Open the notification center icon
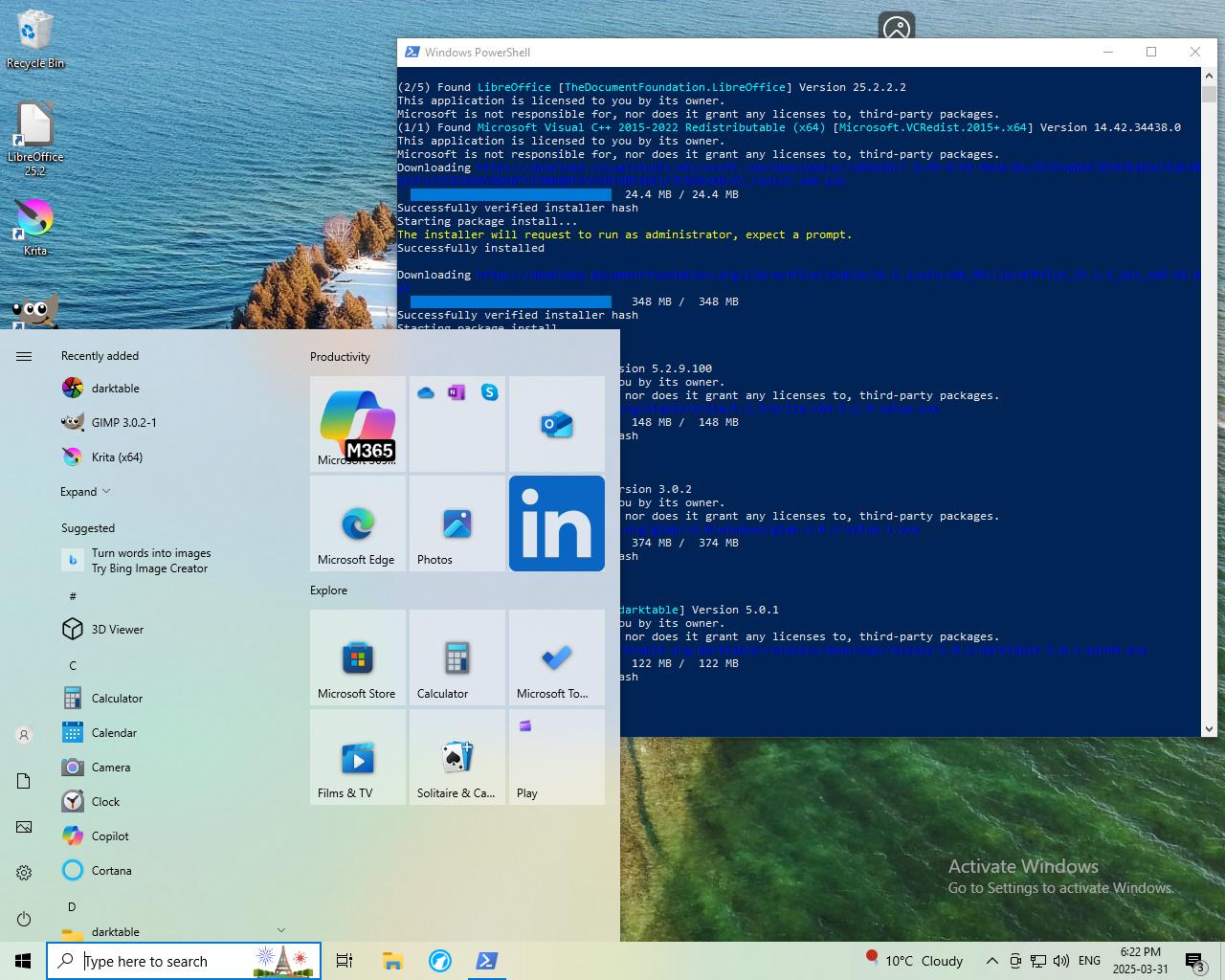Viewport: 1225px width, 980px height. [1194, 961]
